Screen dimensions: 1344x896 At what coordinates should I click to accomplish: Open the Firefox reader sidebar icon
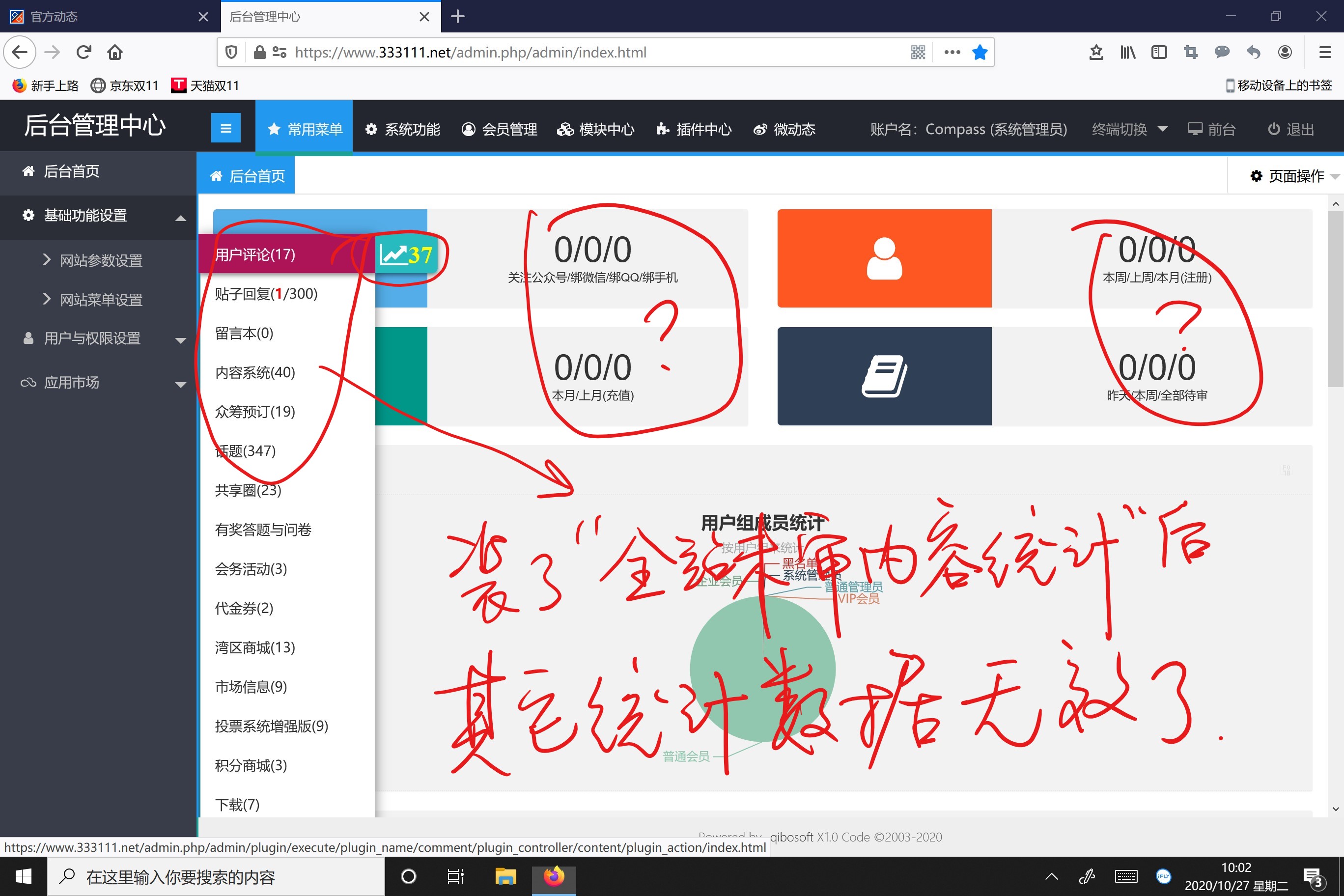pos(1159,53)
